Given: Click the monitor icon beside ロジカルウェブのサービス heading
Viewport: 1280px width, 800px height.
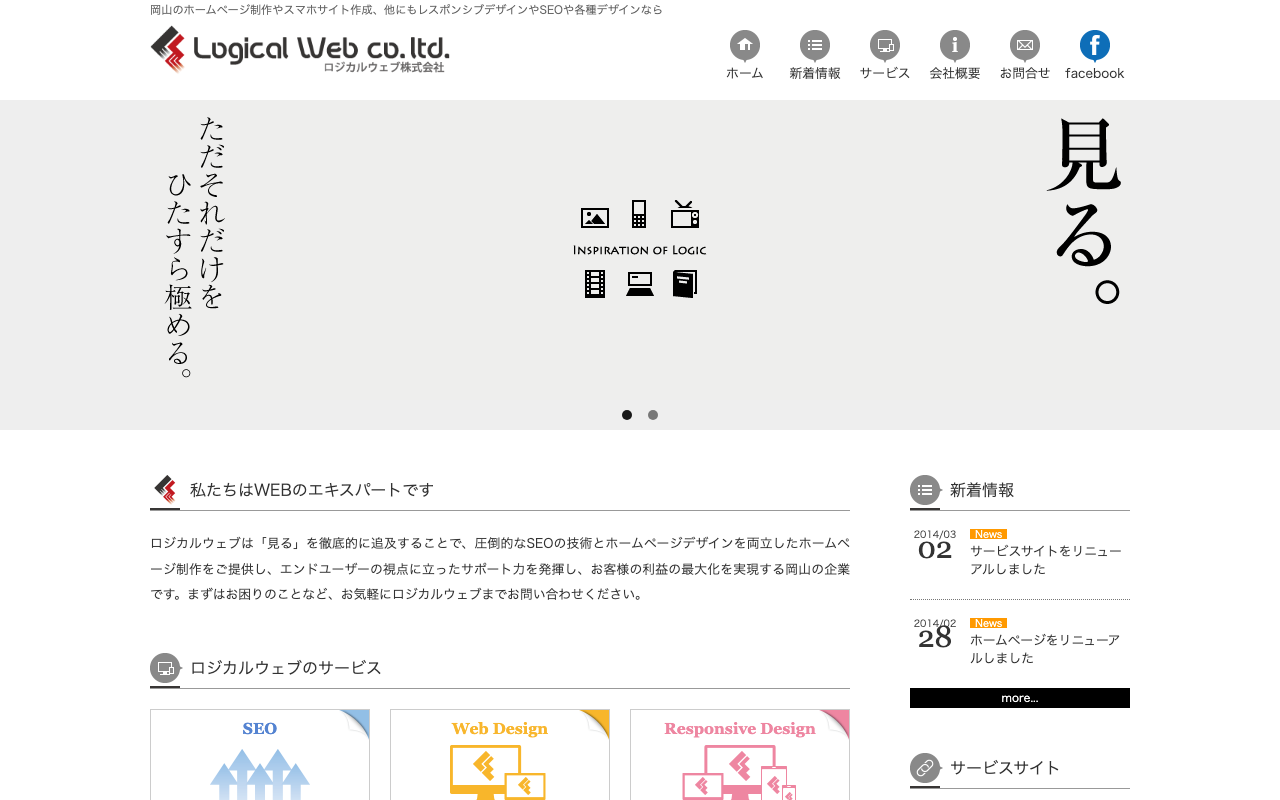Looking at the screenshot, I should [165, 668].
